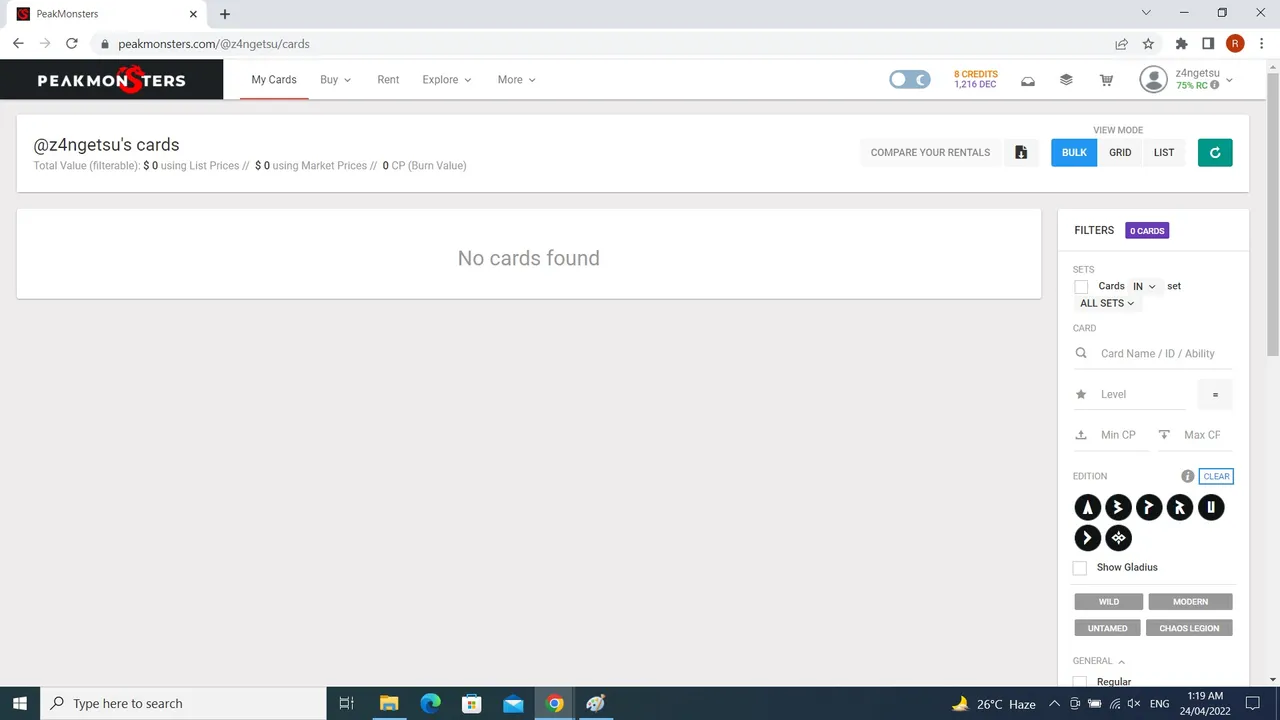The height and width of the screenshot is (720, 1280).
Task: Open the IN set operator dropdown
Action: coord(1144,286)
